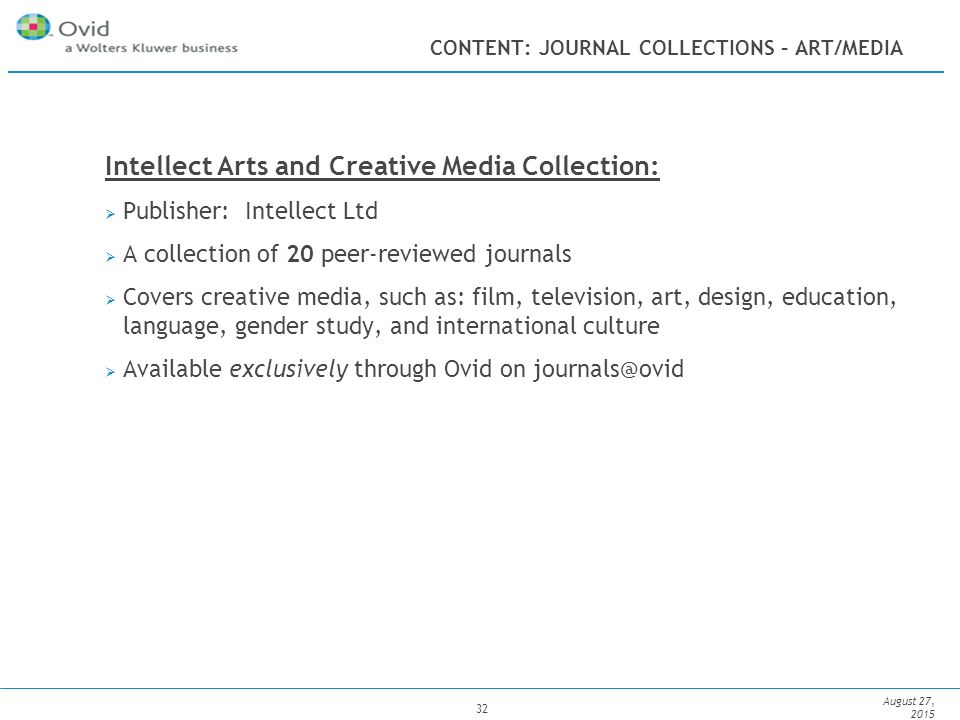Select the slide header 'CONTENT: JOURNAL COLLECTIONS – ART/MEDIA'
Screen dimensions: 960x720
coord(666,48)
